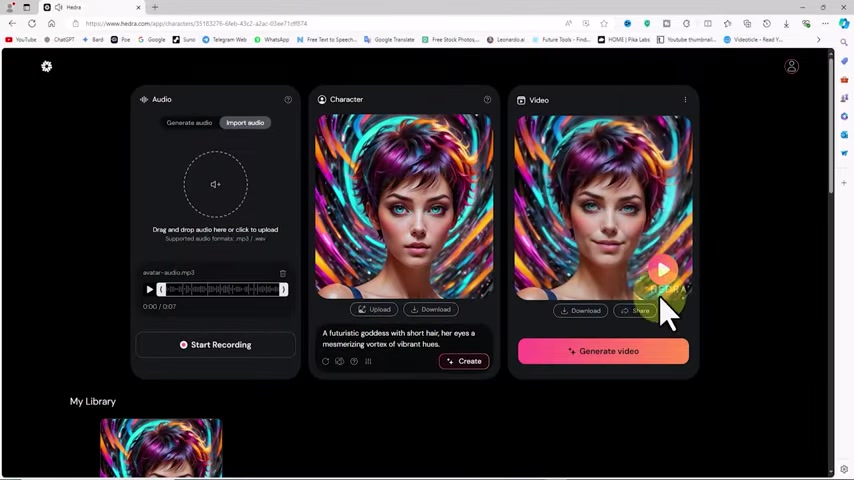Click the browser back arrow
854x480 pixels.
13,23
